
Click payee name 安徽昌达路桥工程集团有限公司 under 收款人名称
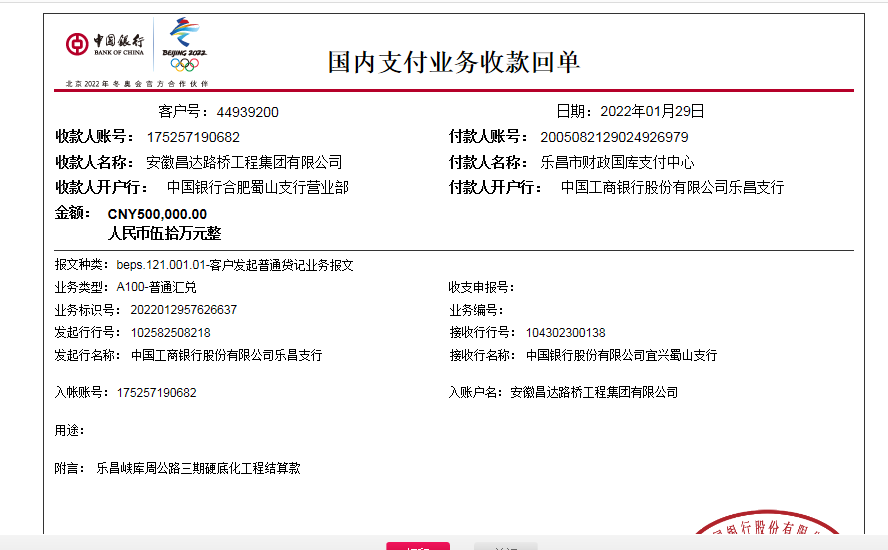(x=244, y=162)
